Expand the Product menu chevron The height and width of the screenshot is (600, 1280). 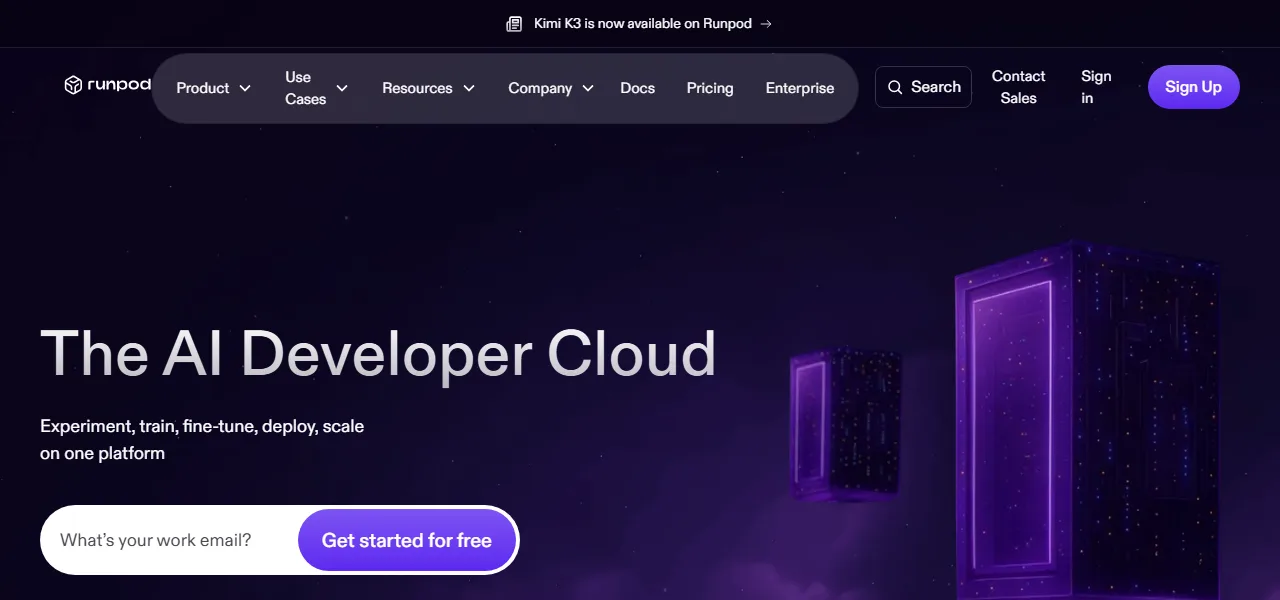(245, 88)
